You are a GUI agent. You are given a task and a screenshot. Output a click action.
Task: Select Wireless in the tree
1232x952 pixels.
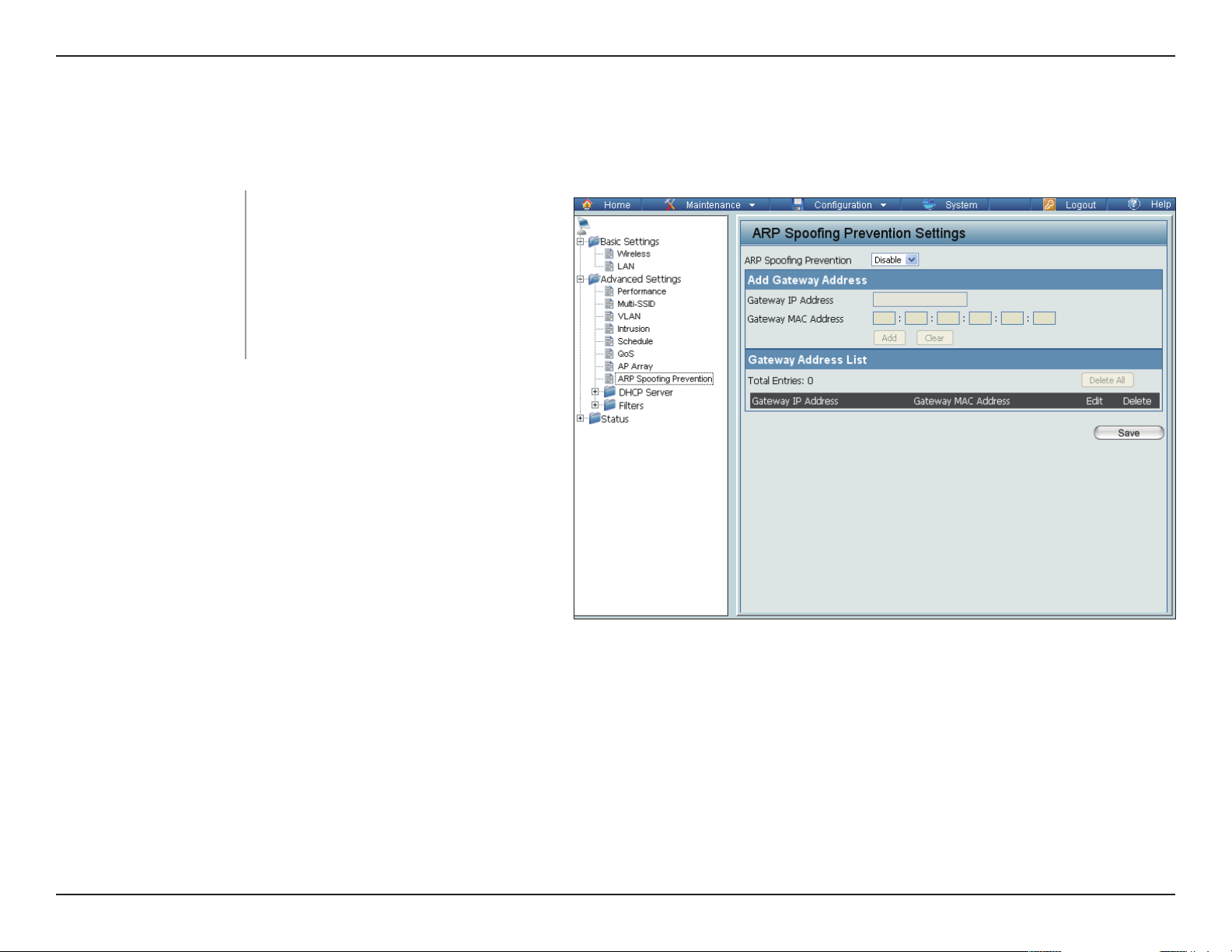633,254
